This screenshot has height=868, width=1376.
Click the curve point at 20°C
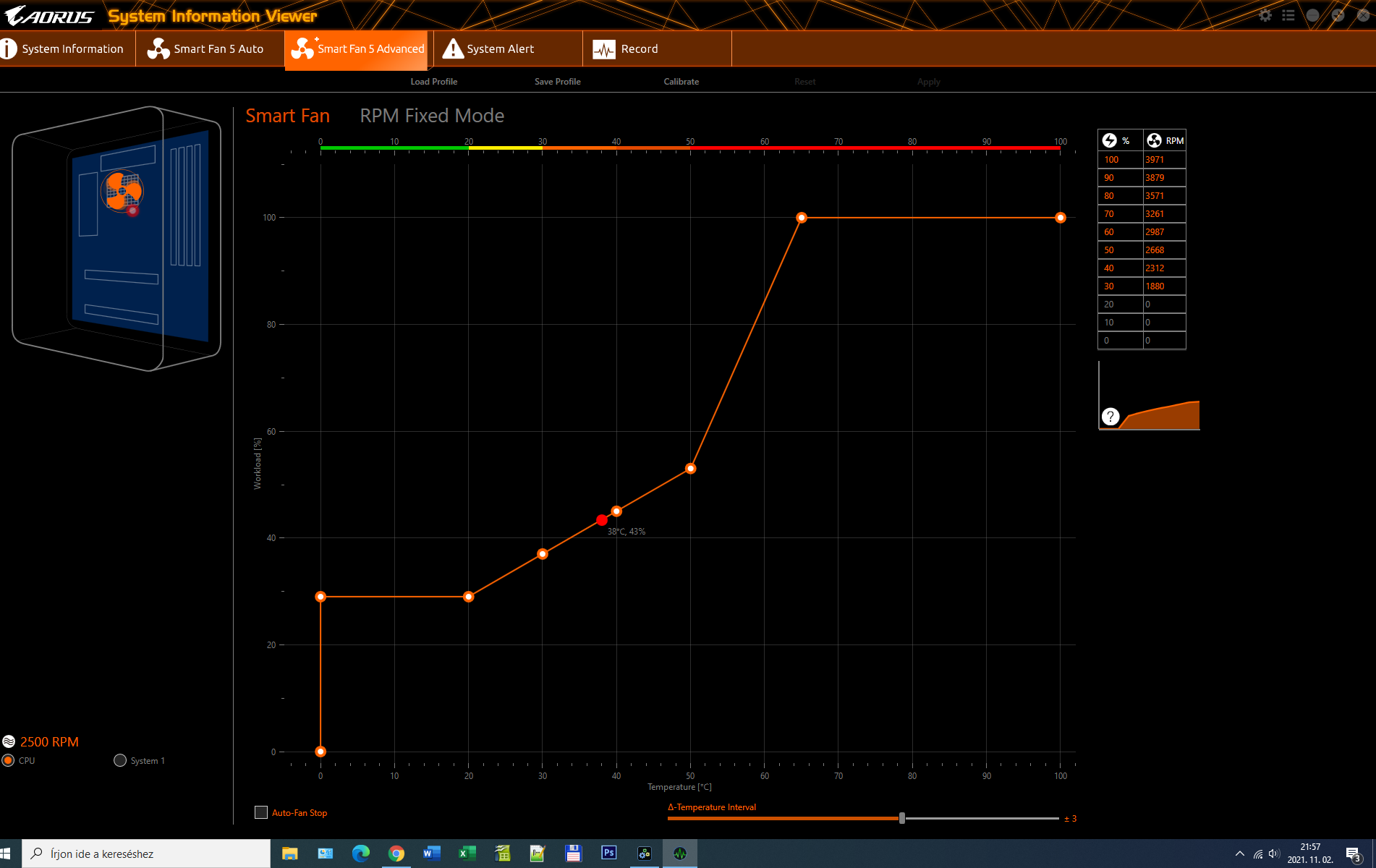tap(469, 597)
